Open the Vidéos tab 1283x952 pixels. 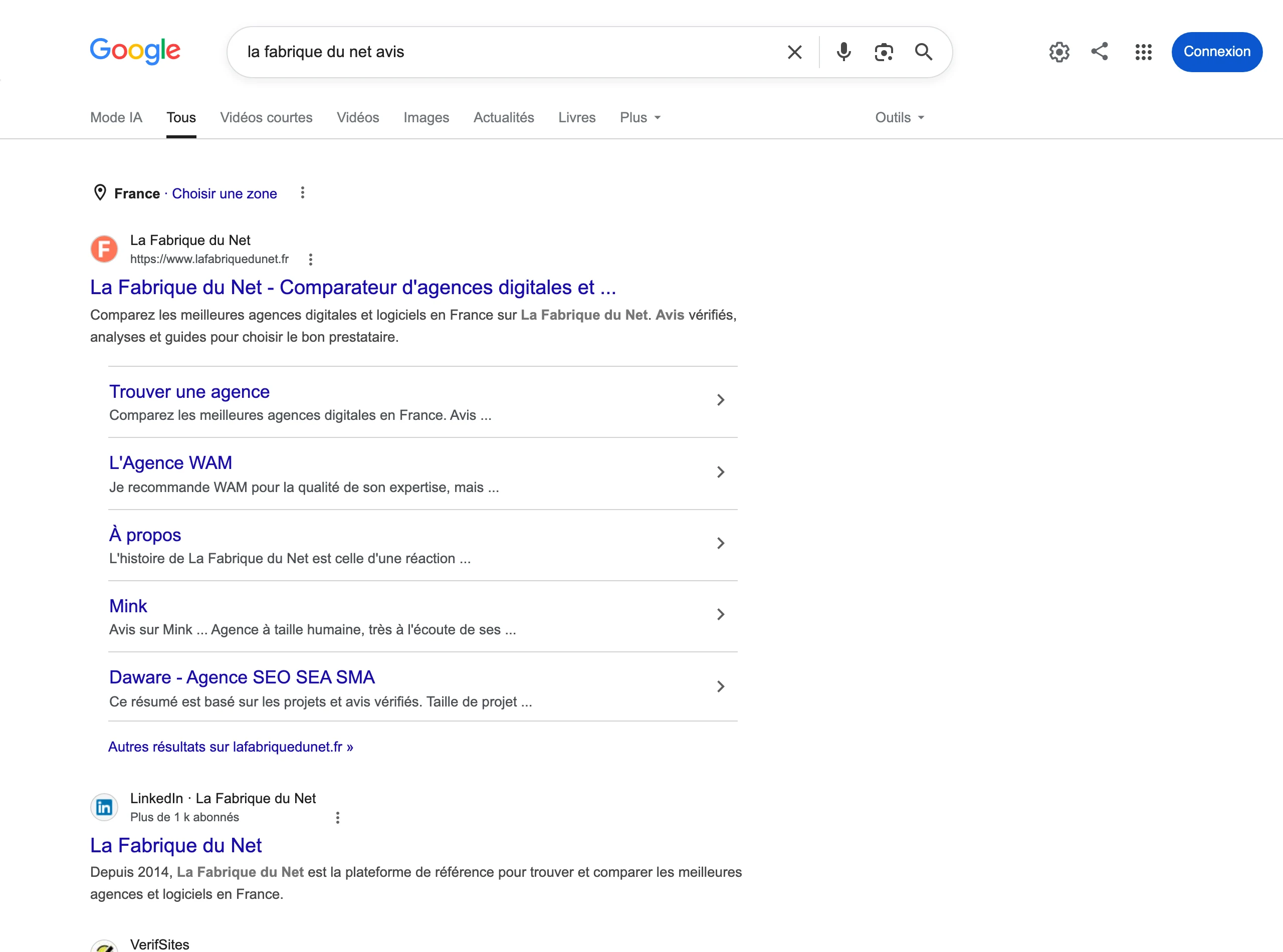[358, 118]
